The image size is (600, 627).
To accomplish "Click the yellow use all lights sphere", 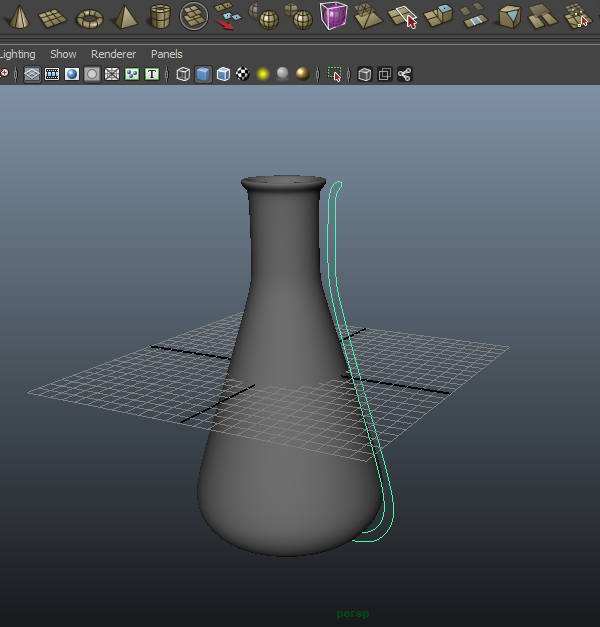I will (263, 74).
